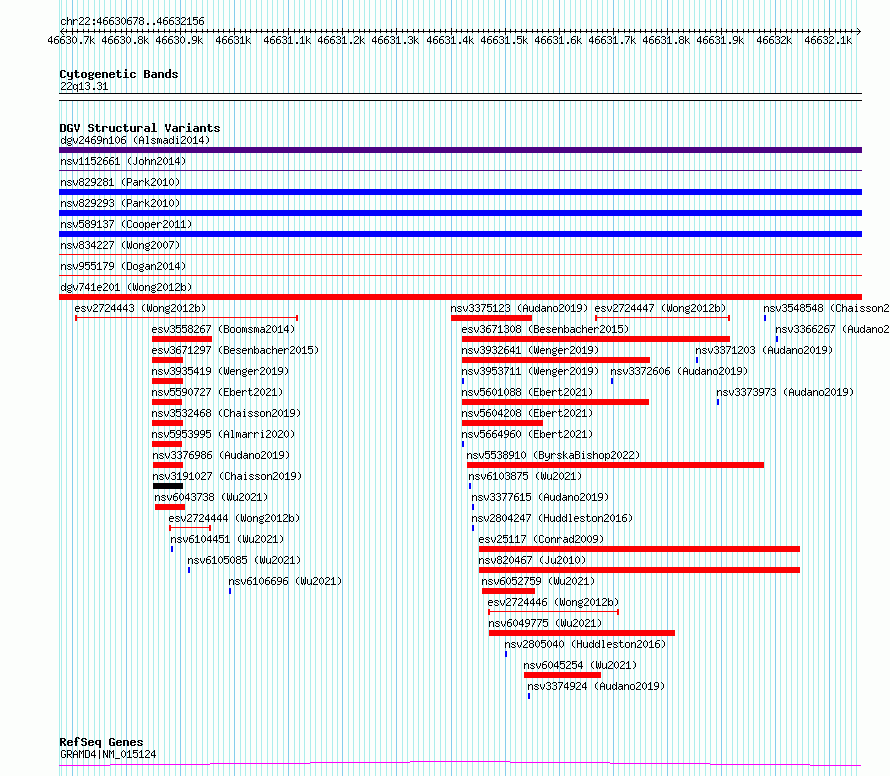Click nsv2804247 (Huddleston2016) label
This screenshot has height=776, width=890.
tap(552, 518)
